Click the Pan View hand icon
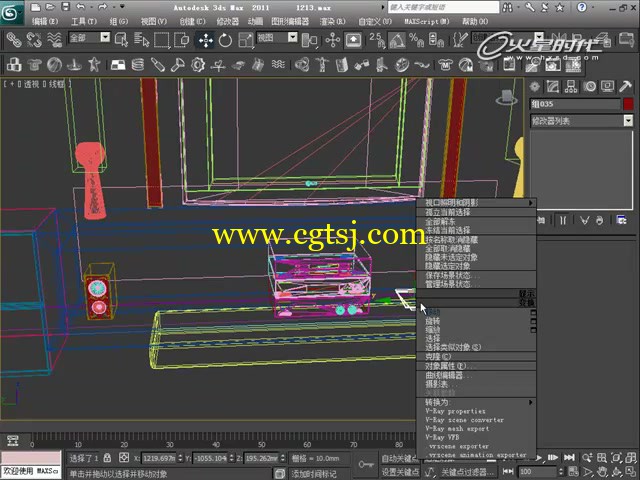 pyautogui.click(x=602, y=471)
